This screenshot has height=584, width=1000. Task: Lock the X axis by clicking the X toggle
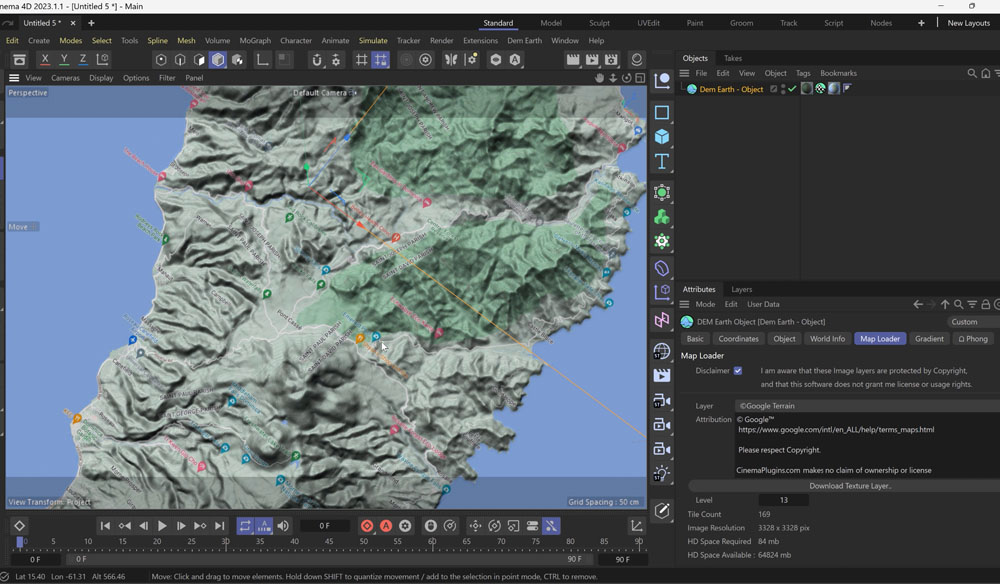click(44, 59)
